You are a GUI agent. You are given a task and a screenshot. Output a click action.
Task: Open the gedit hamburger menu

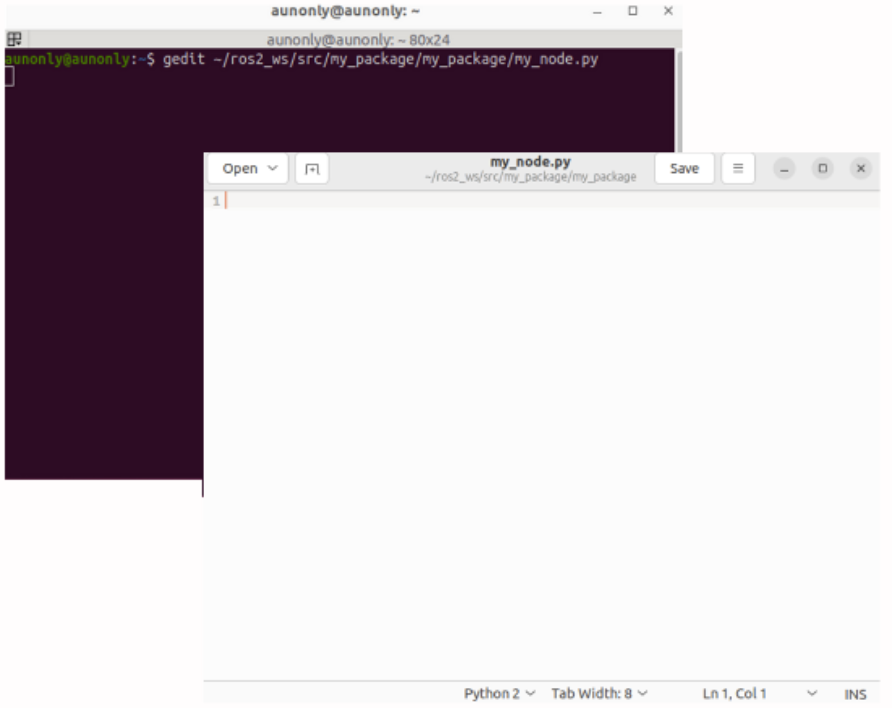(738, 169)
